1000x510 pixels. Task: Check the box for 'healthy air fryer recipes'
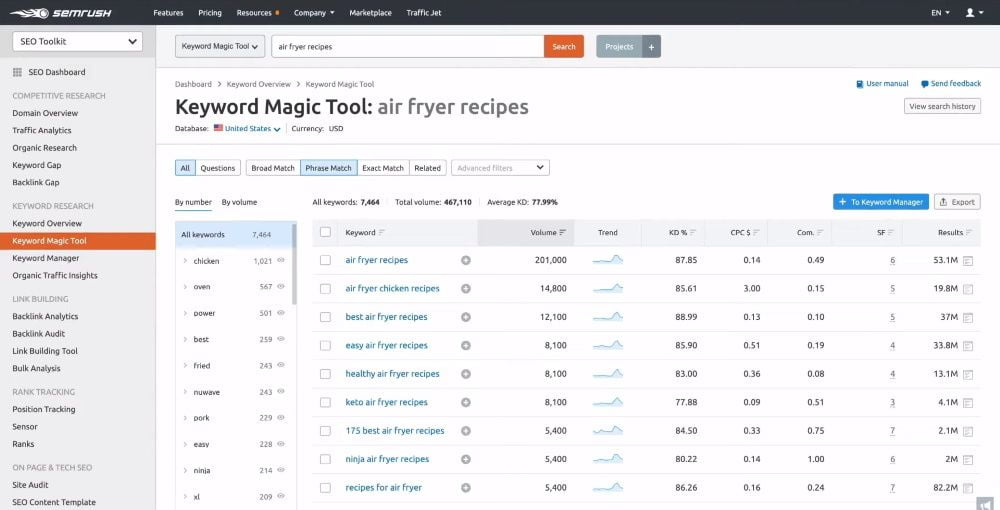click(325, 374)
